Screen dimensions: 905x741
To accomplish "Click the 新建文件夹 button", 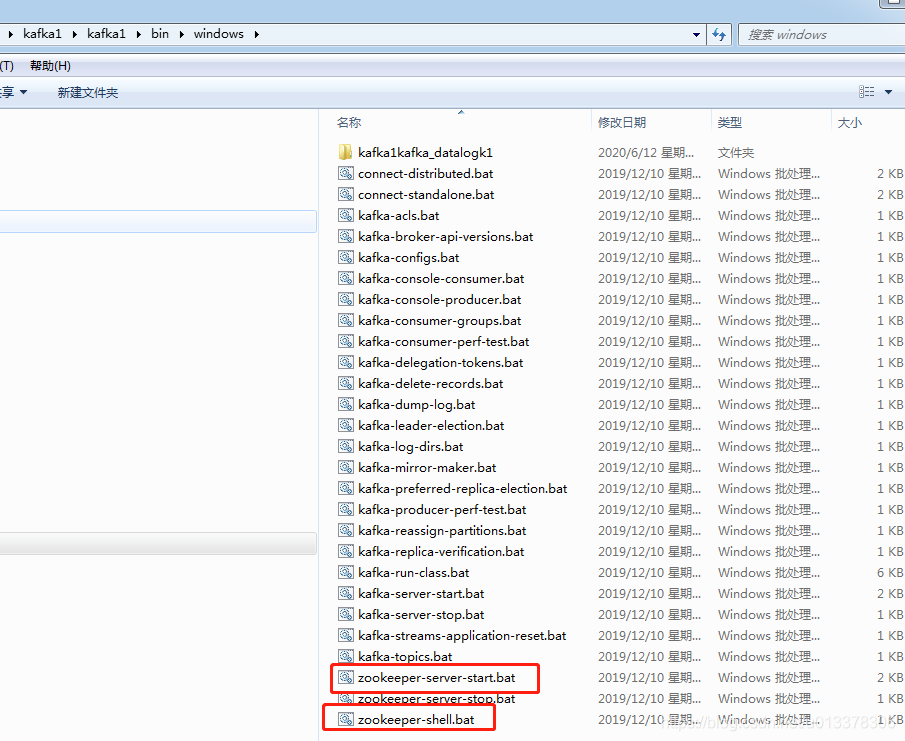I will pos(87,91).
